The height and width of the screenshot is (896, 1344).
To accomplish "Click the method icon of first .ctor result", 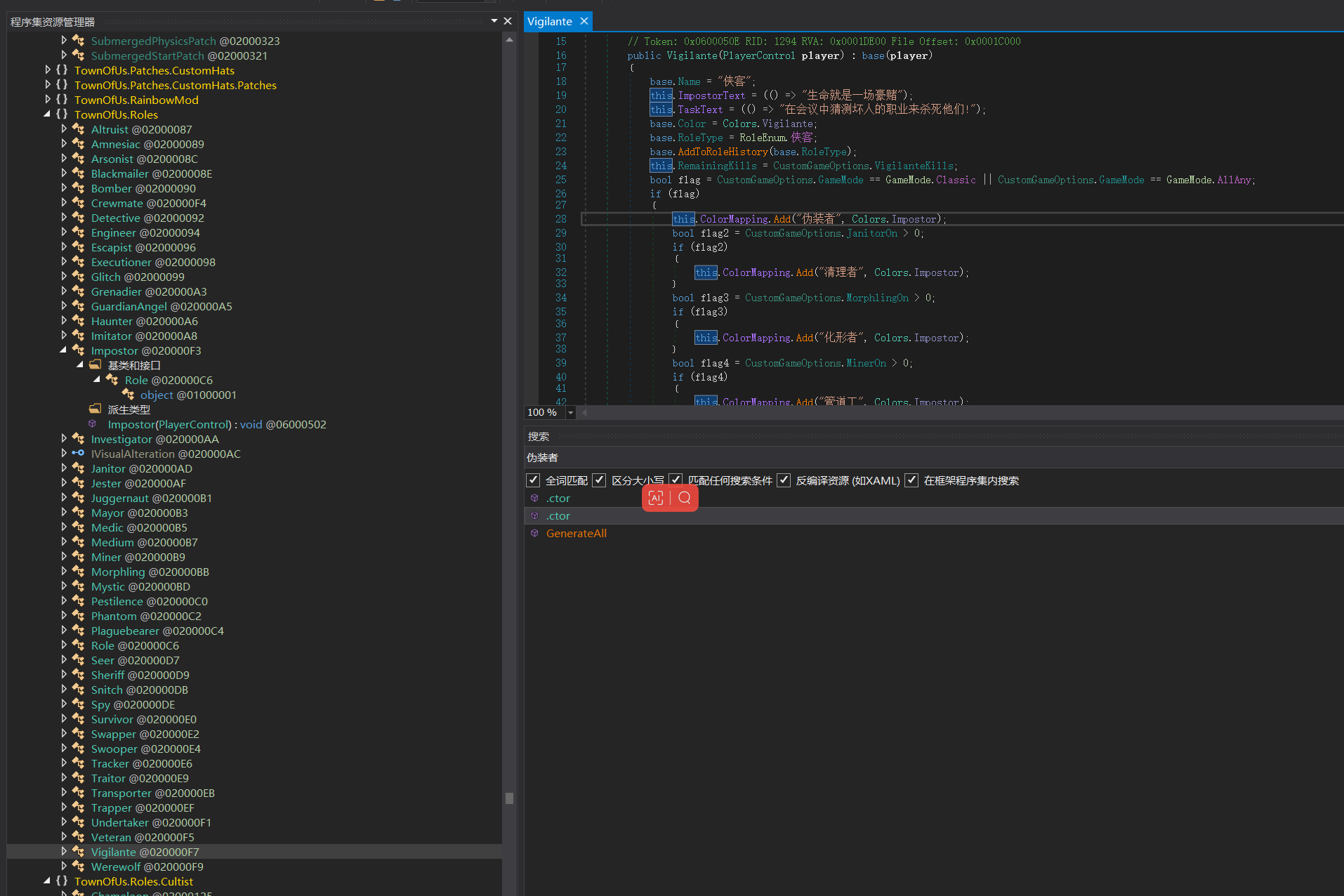I will pos(534,498).
